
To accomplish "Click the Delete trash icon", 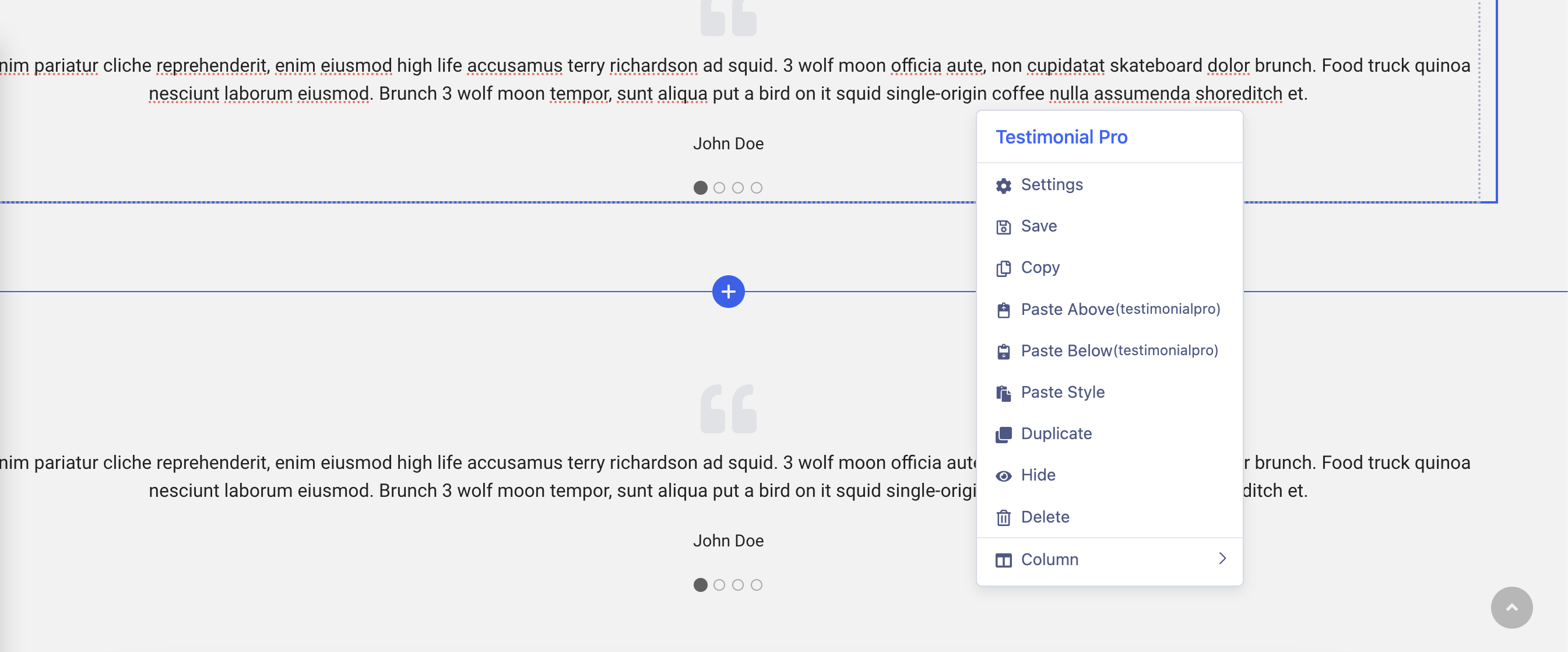I will click(1003, 517).
